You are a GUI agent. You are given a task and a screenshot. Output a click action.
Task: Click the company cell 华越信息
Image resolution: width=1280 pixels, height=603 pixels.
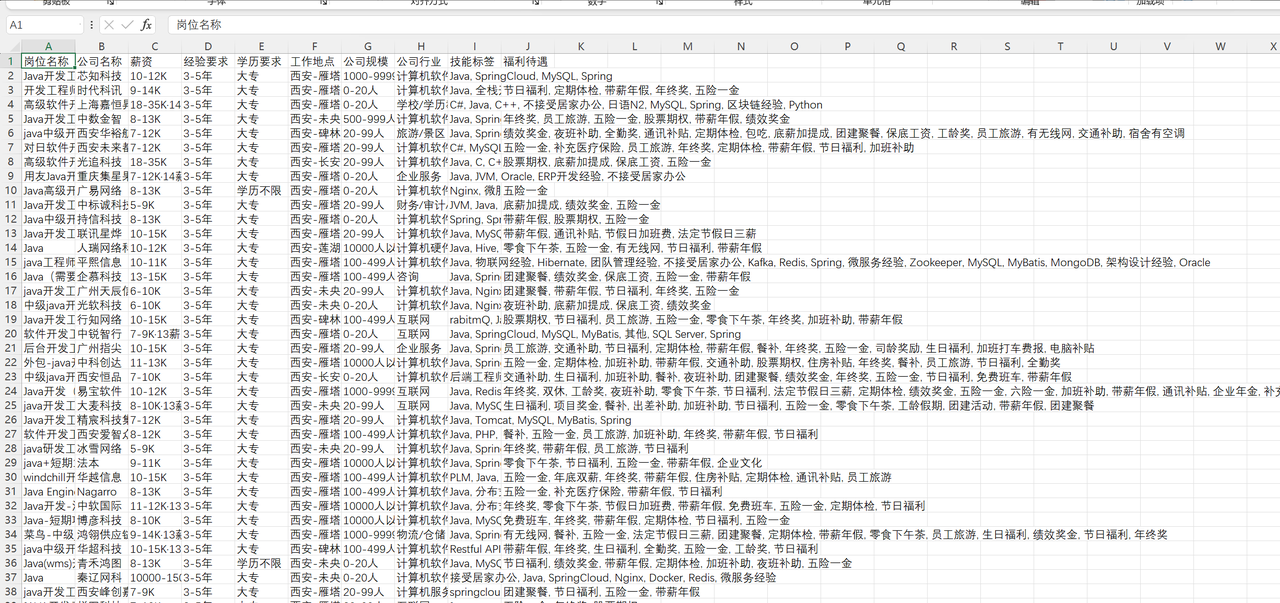(101, 477)
